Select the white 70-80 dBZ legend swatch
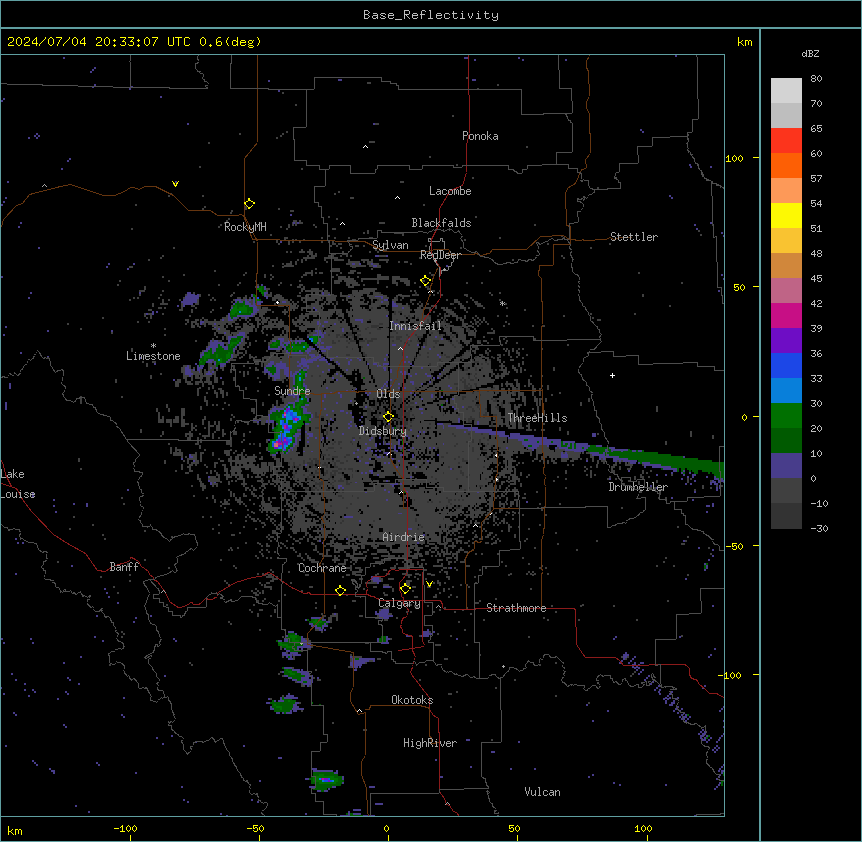The height and width of the screenshot is (842, 862). 786,91
